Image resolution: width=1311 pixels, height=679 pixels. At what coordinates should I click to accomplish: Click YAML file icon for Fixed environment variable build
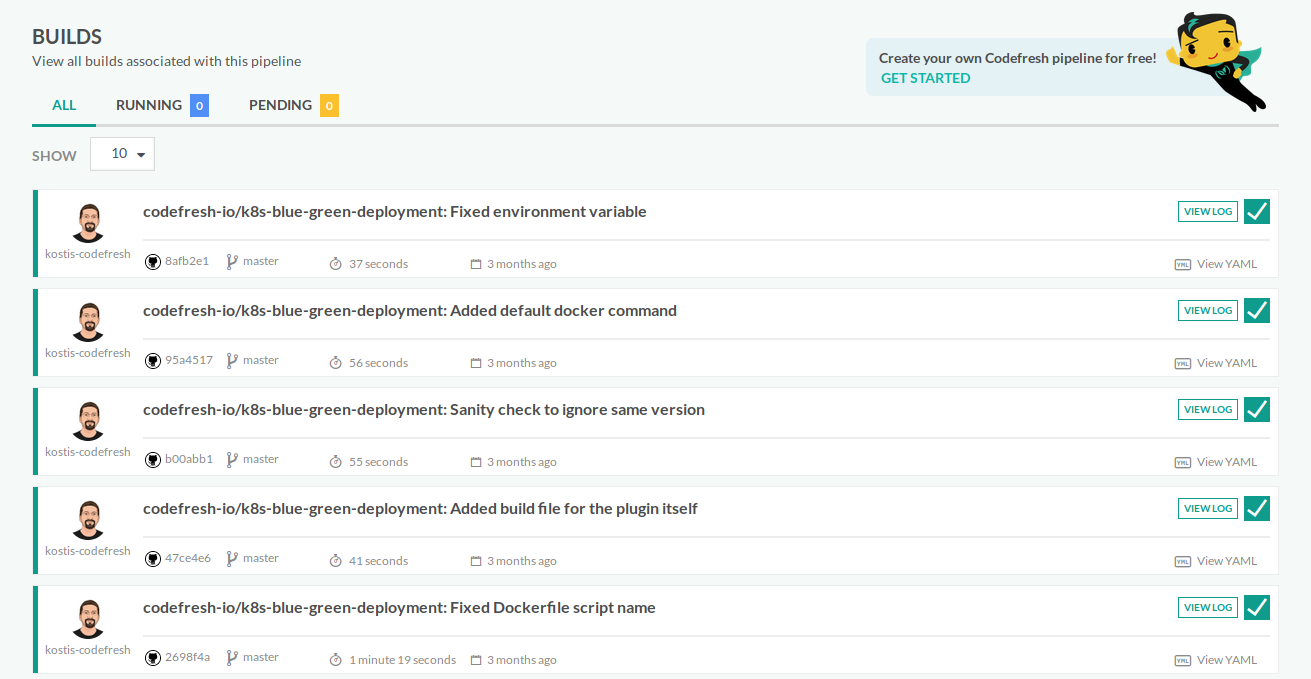coord(1182,265)
